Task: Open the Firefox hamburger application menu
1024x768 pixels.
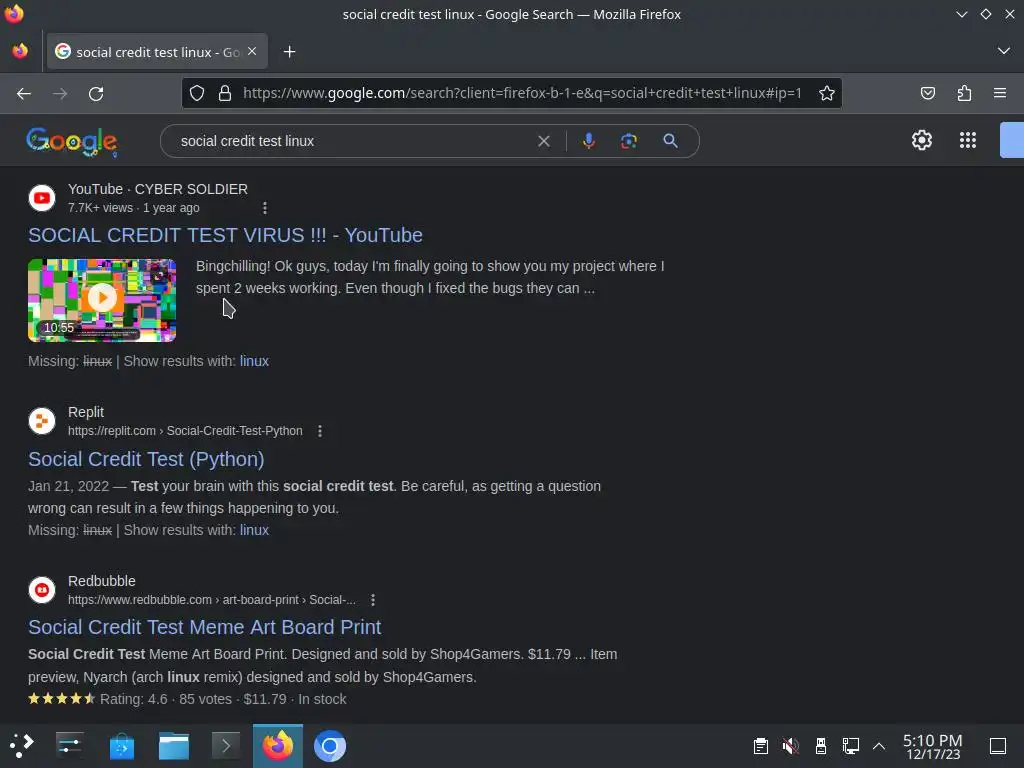Action: click(1000, 93)
